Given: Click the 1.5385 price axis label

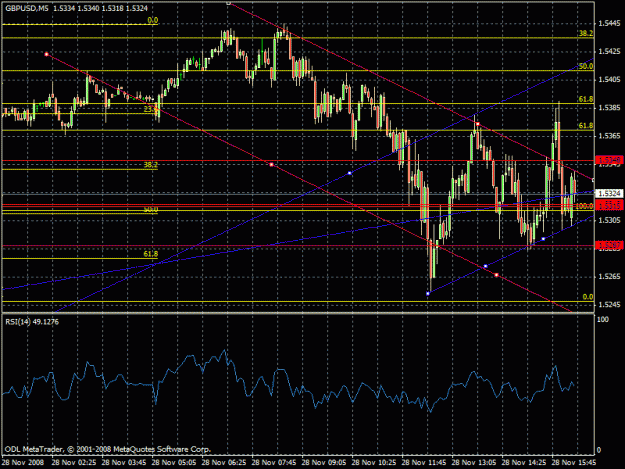Looking at the screenshot, I should pos(609,108).
